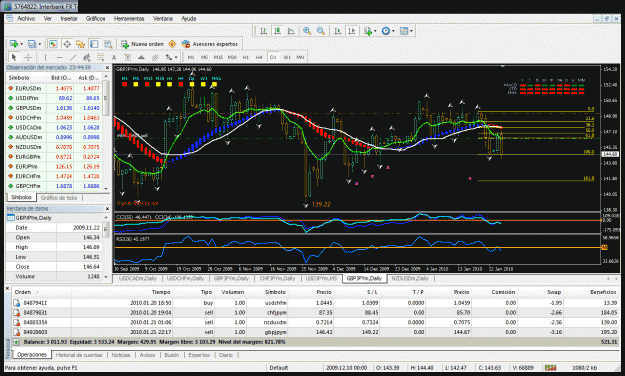Switch to the USDCHFm,Daily chart tab
Screen dimensions: 625x376
[185, 278]
